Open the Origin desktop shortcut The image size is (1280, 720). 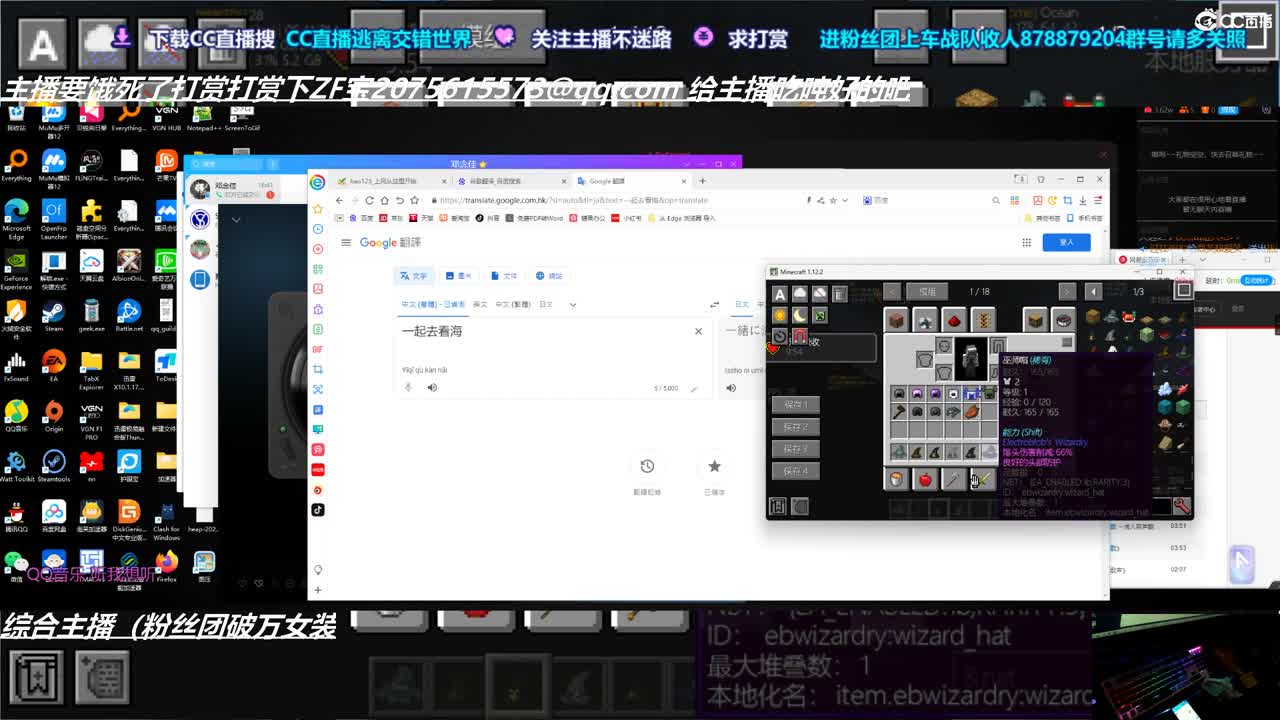click(x=53, y=416)
